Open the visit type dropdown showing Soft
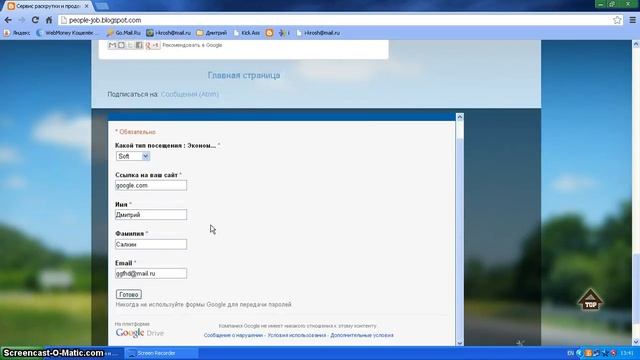 133,156
